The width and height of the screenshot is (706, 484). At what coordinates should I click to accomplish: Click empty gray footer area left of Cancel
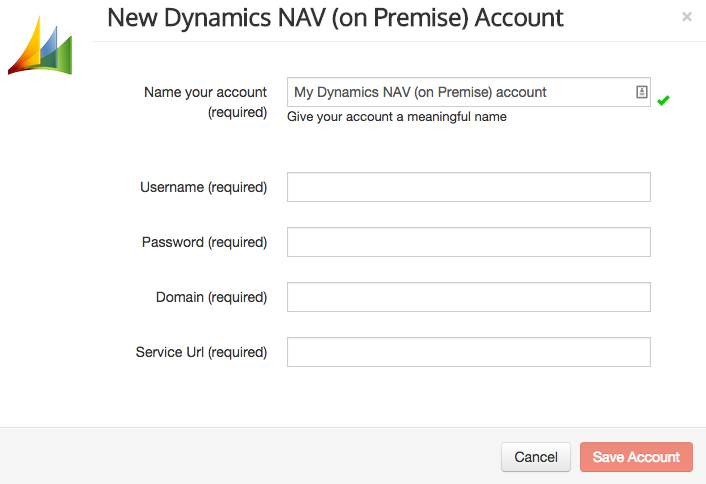(x=248, y=456)
